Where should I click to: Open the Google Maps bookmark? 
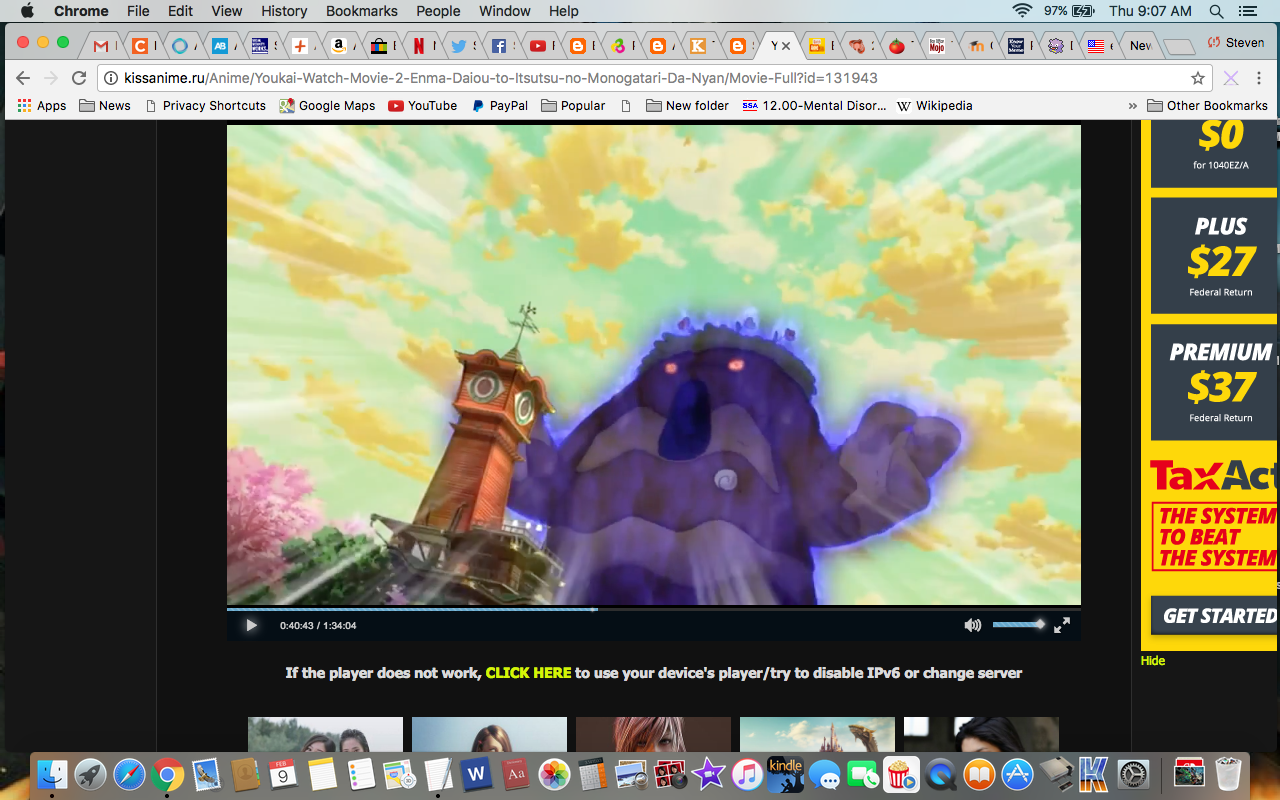click(x=328, y=105)
